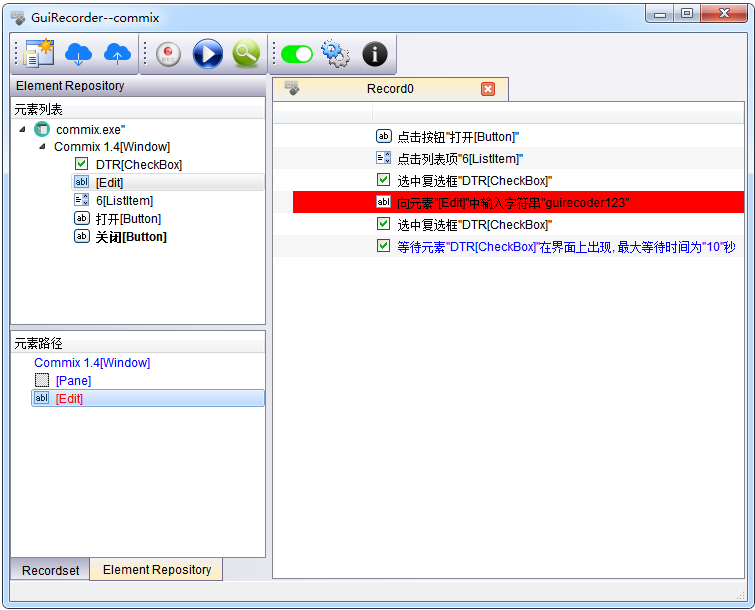This screenshot has height=610, width=755.
Task: Click the cloud download toolbar icon
Action: click(78, 54)
